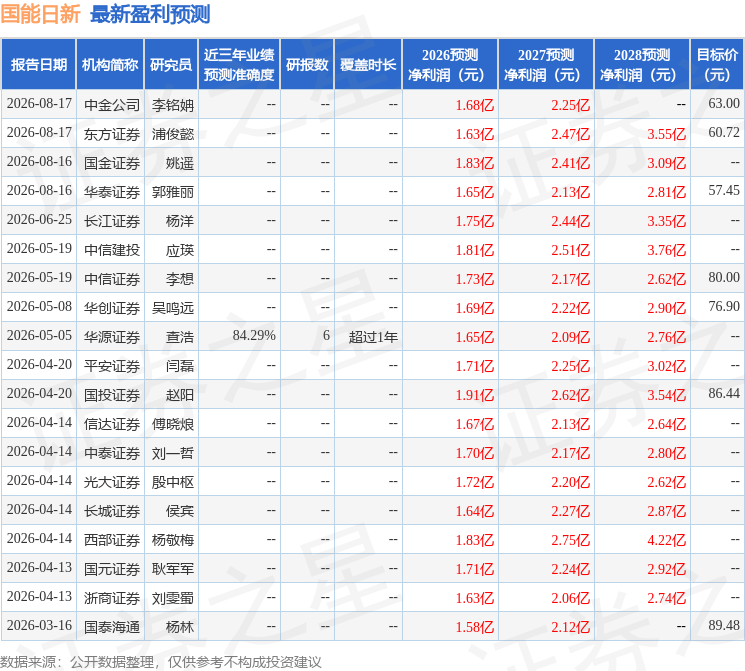This screenshot has width=745, height=671.
Task: Open the 国能日新 title link
Action: coord(40,14)
